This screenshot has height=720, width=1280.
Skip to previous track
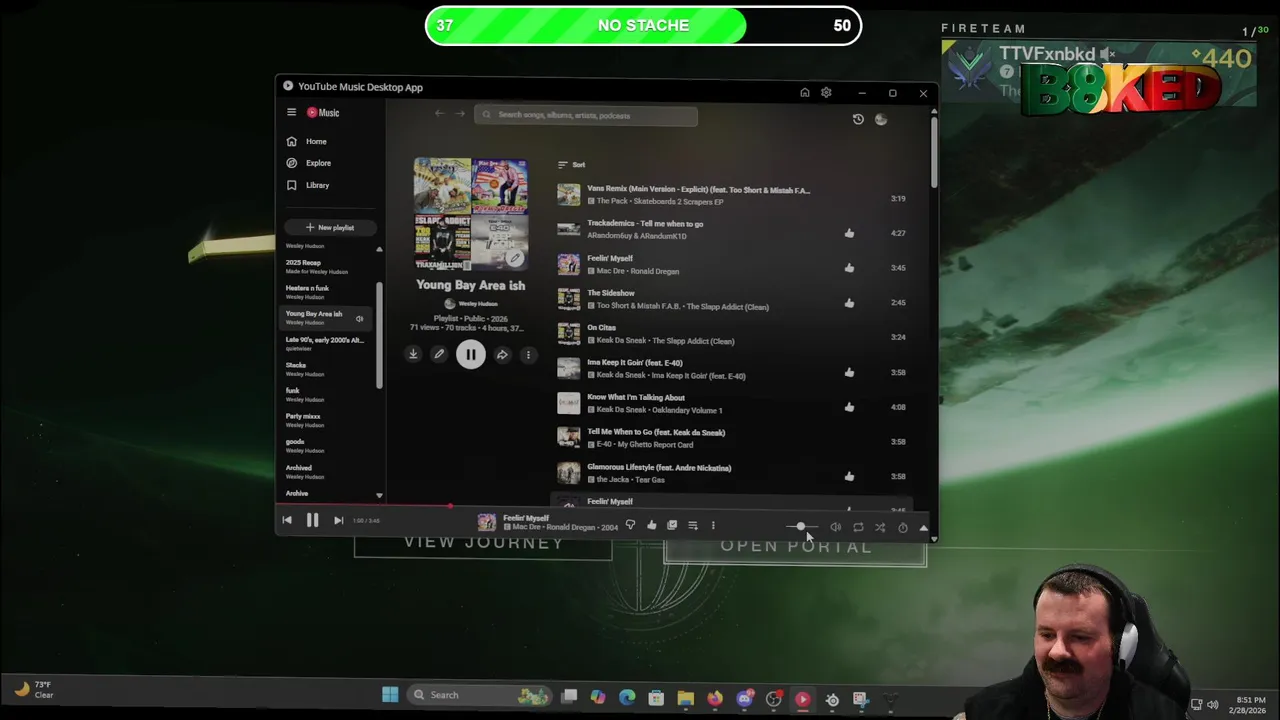[x=287, y=520]
